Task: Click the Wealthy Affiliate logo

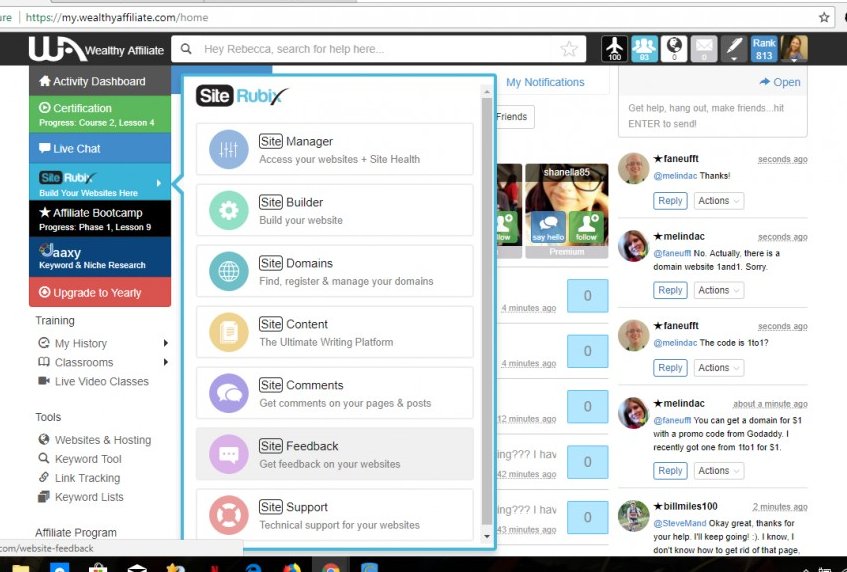Action: [96, 49]
